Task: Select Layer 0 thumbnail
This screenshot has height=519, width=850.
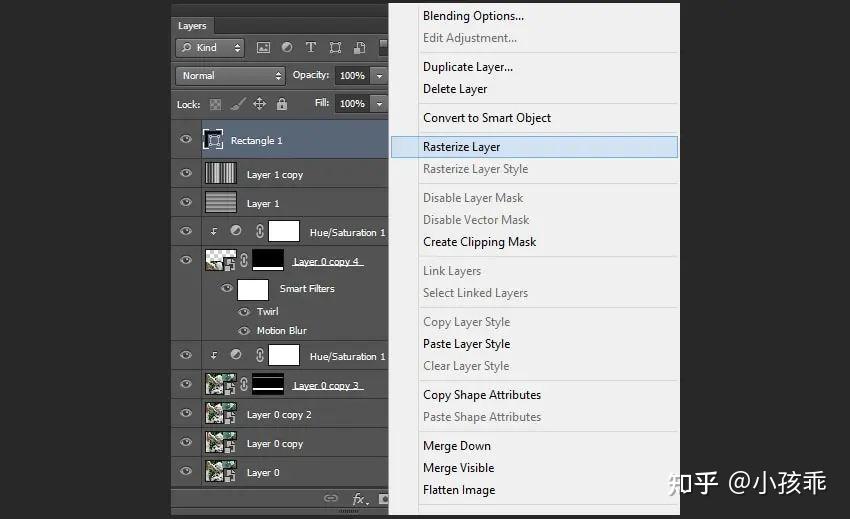Action: coord(221,471)
